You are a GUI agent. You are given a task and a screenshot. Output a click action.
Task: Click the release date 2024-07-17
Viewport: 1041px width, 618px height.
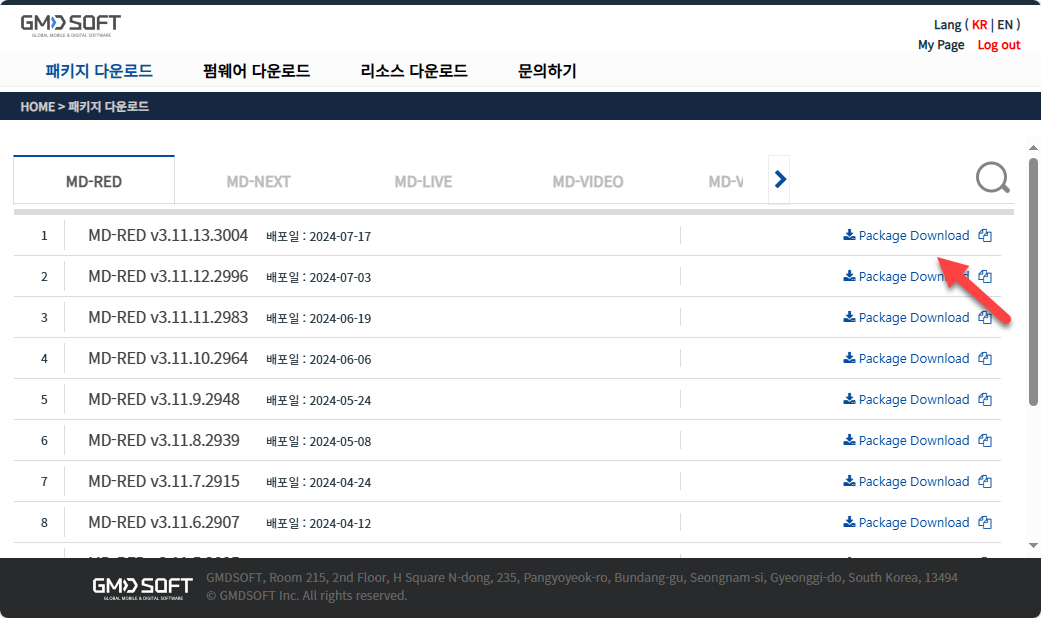pyautogui.click(x=340, y=236)
